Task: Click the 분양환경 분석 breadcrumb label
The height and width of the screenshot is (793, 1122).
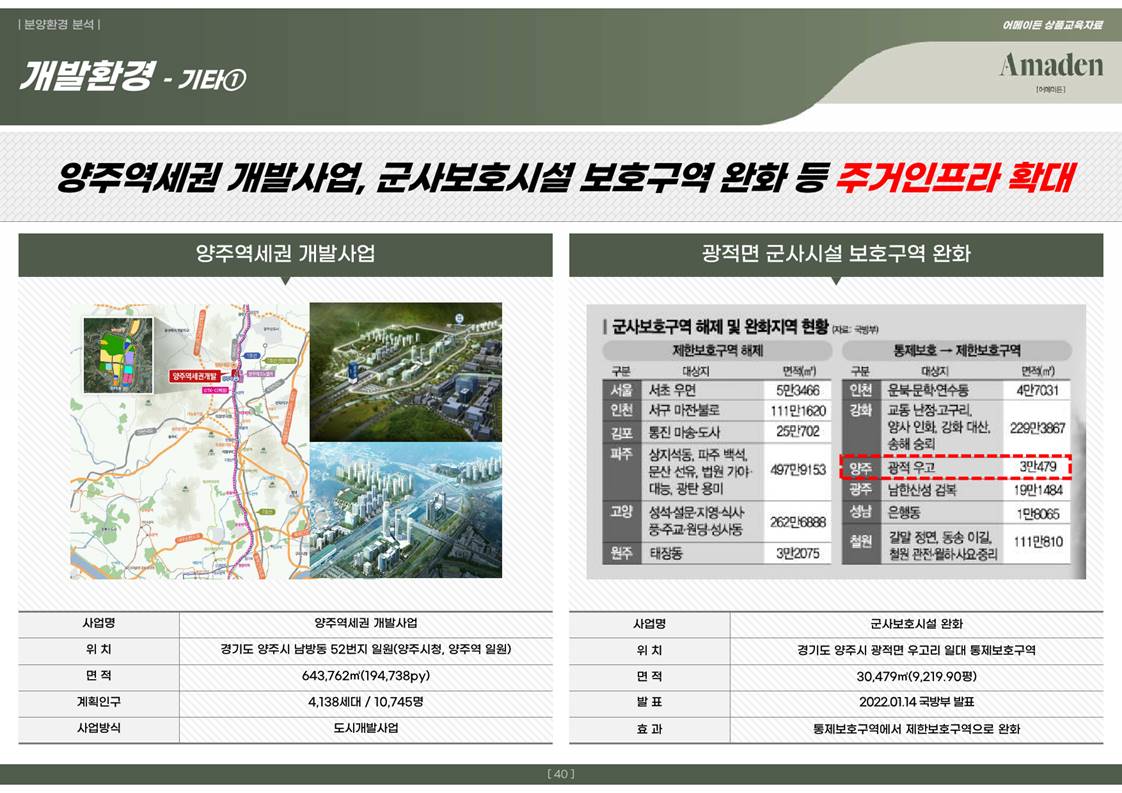Action: [x=60, y=24]
